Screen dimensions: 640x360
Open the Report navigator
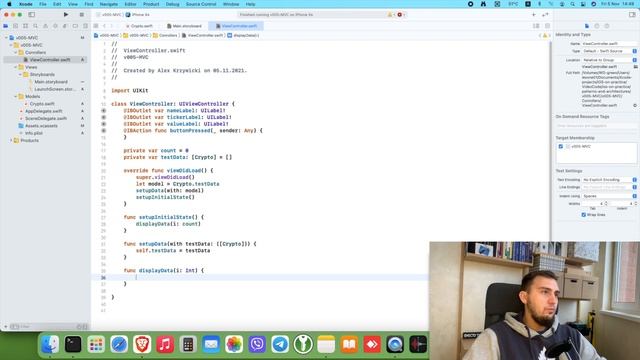[x=85, y=26]
